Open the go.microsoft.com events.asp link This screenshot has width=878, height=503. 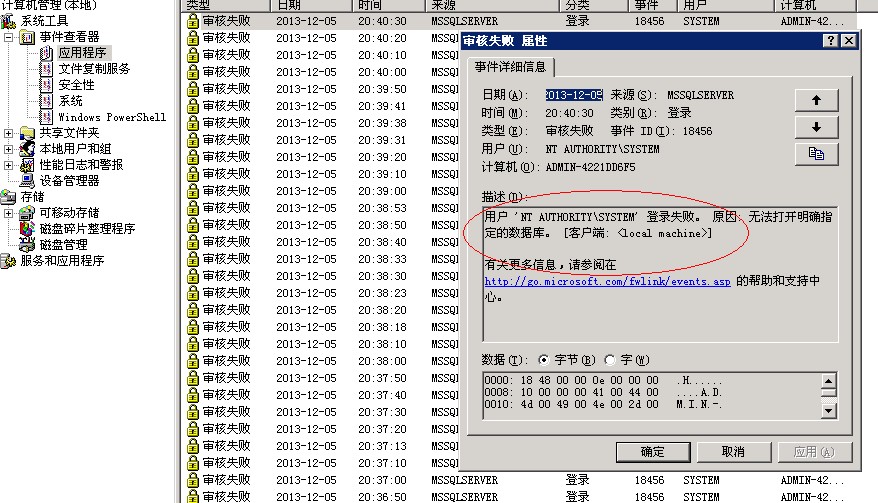point(607,282)
